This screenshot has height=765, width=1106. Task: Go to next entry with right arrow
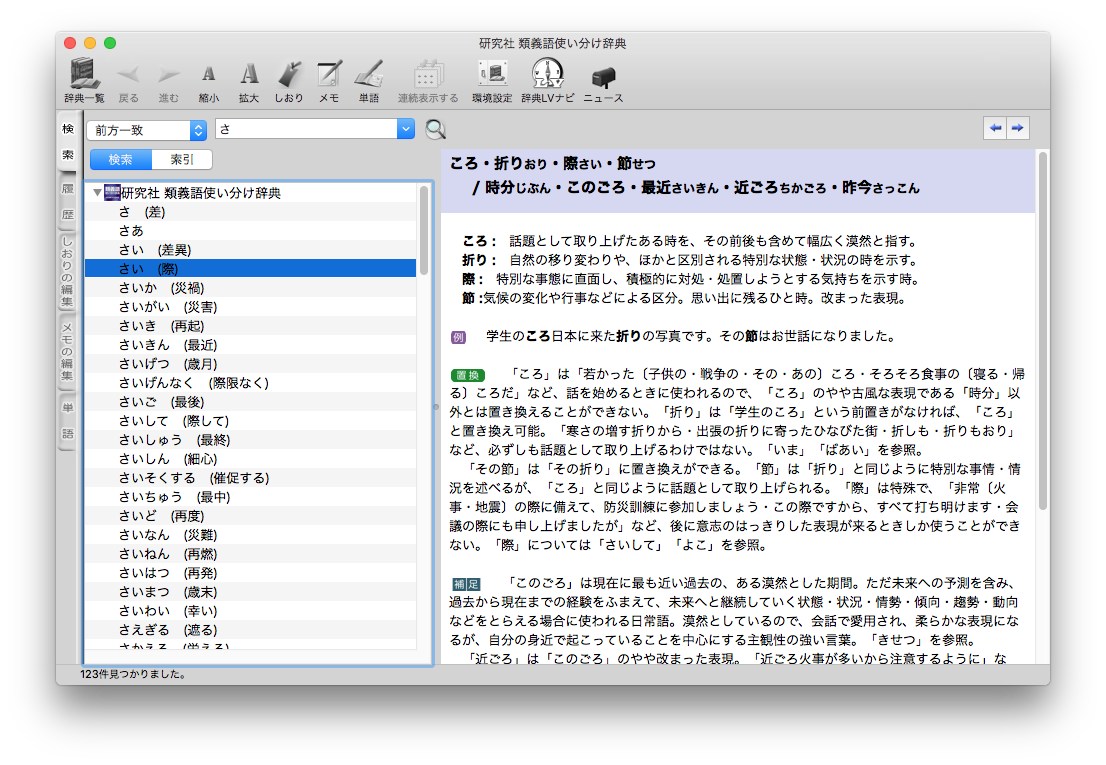1018,128
